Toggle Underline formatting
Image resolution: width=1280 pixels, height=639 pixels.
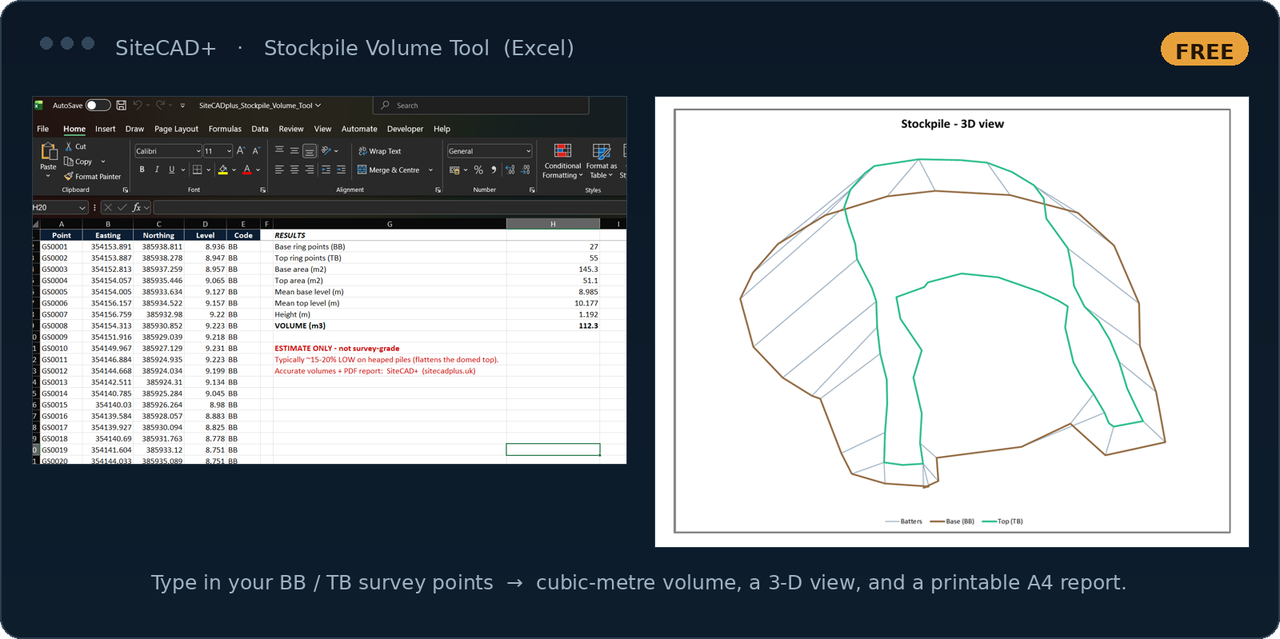click(171, 170)
